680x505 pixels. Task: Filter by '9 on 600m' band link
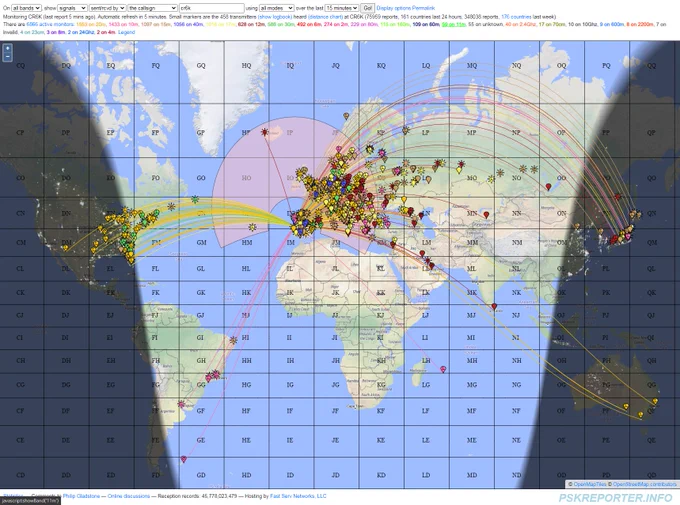[612, 24]
